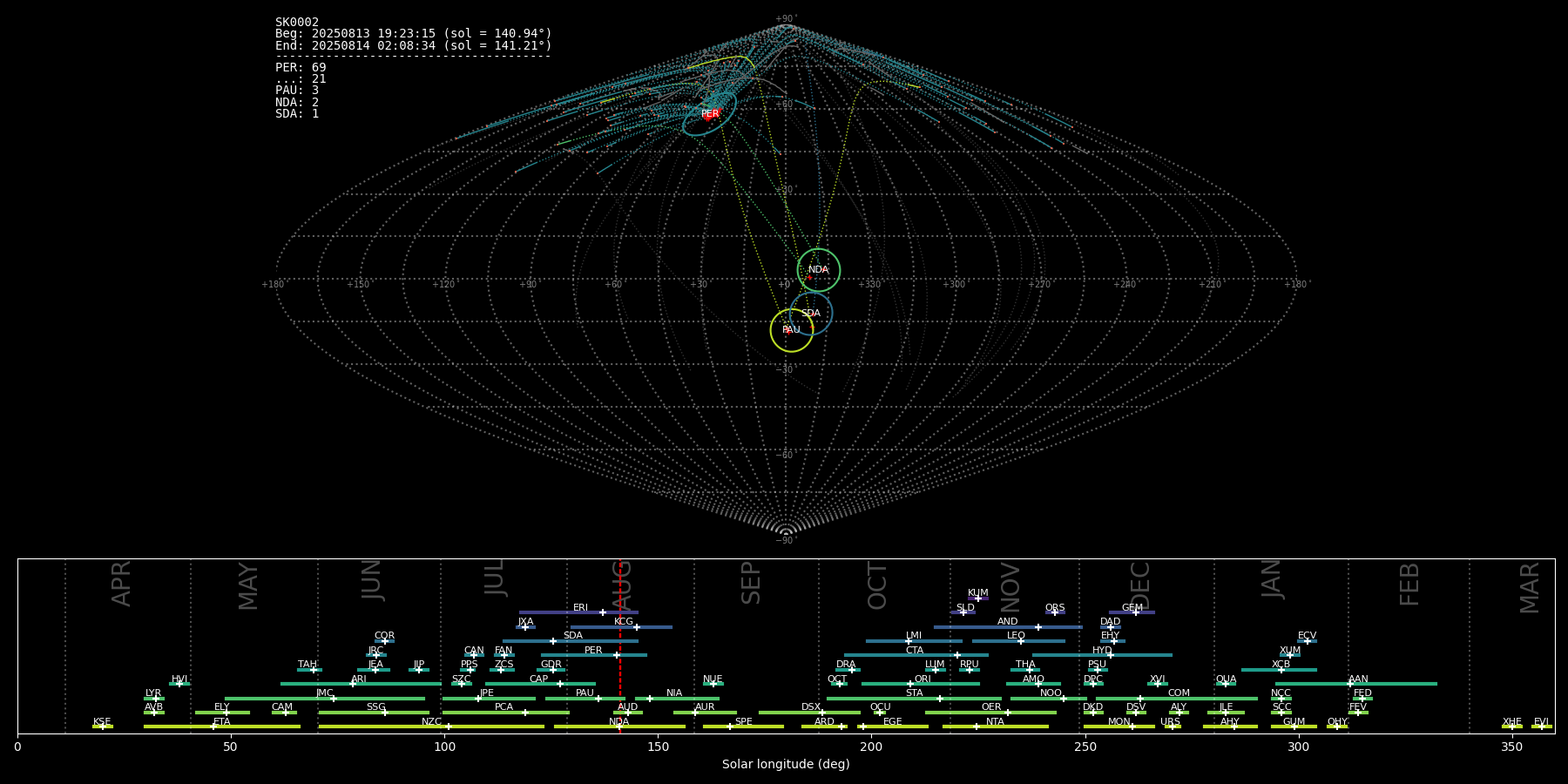Click the URS shower label in the timeline
This screenshot has height=784, width=1568.
(1170, 722)
